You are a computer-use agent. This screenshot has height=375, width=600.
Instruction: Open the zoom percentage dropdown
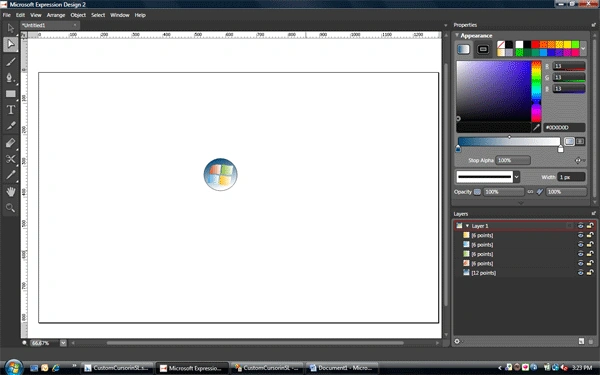point(63,343)
